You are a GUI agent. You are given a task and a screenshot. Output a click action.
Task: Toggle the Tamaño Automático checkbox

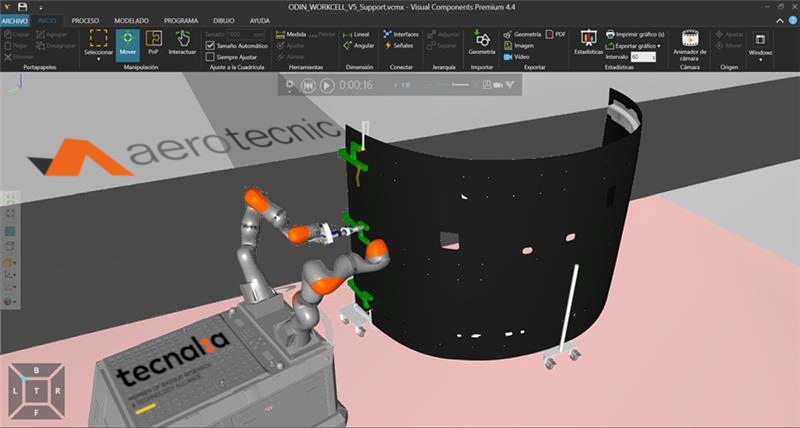(x=209, y=46)
